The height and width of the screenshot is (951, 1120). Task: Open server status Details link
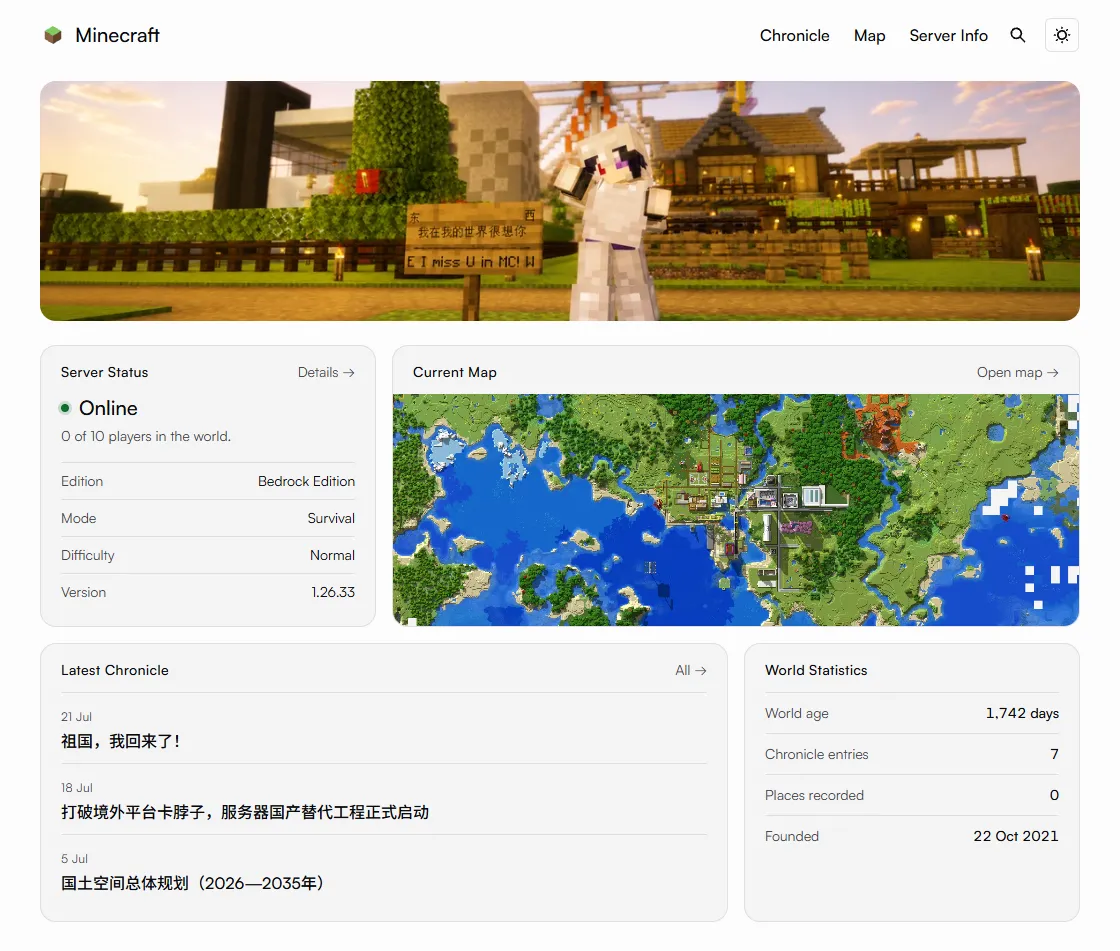[326, 372]
